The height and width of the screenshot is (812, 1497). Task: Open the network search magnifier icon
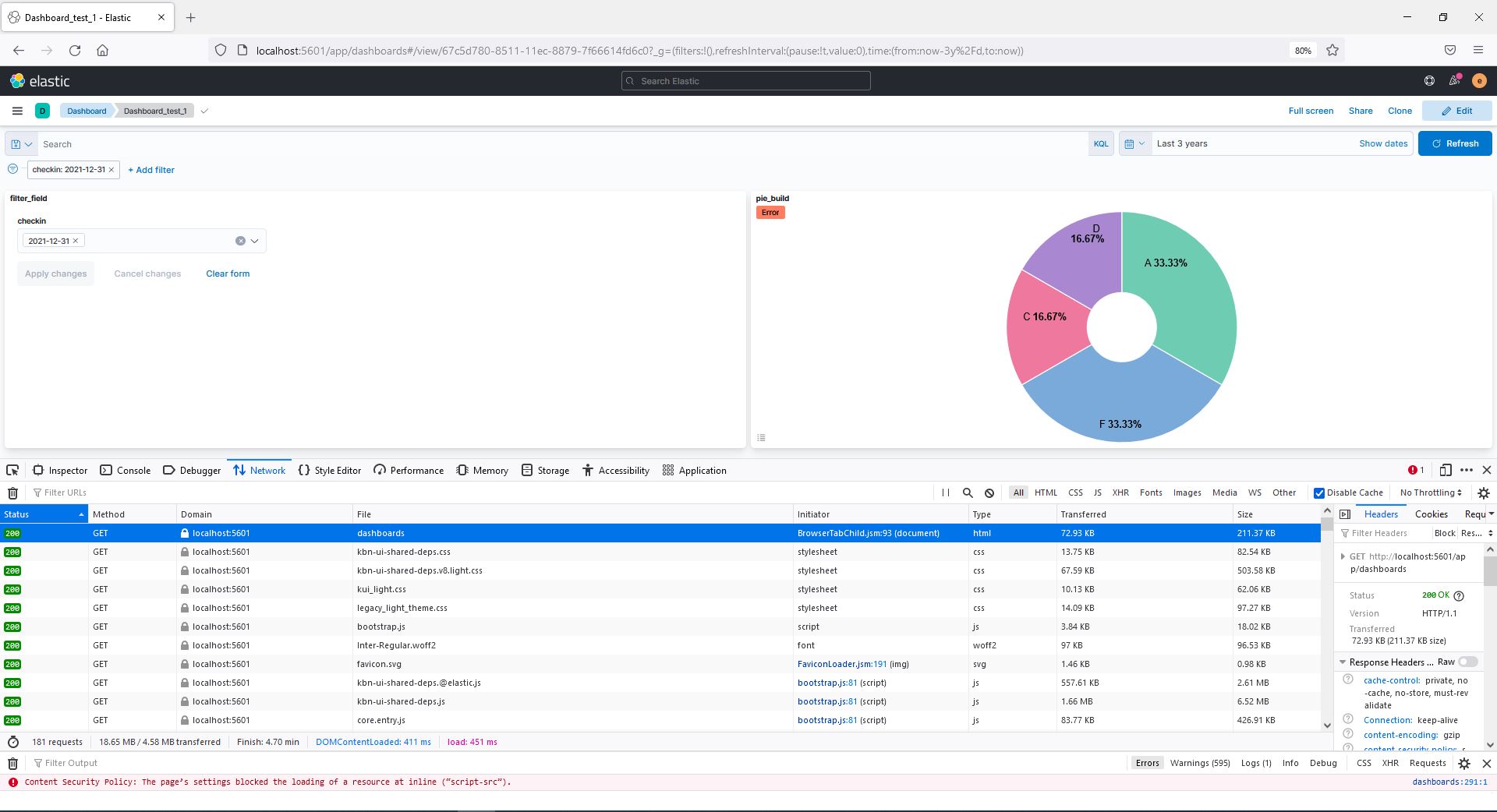968,492
